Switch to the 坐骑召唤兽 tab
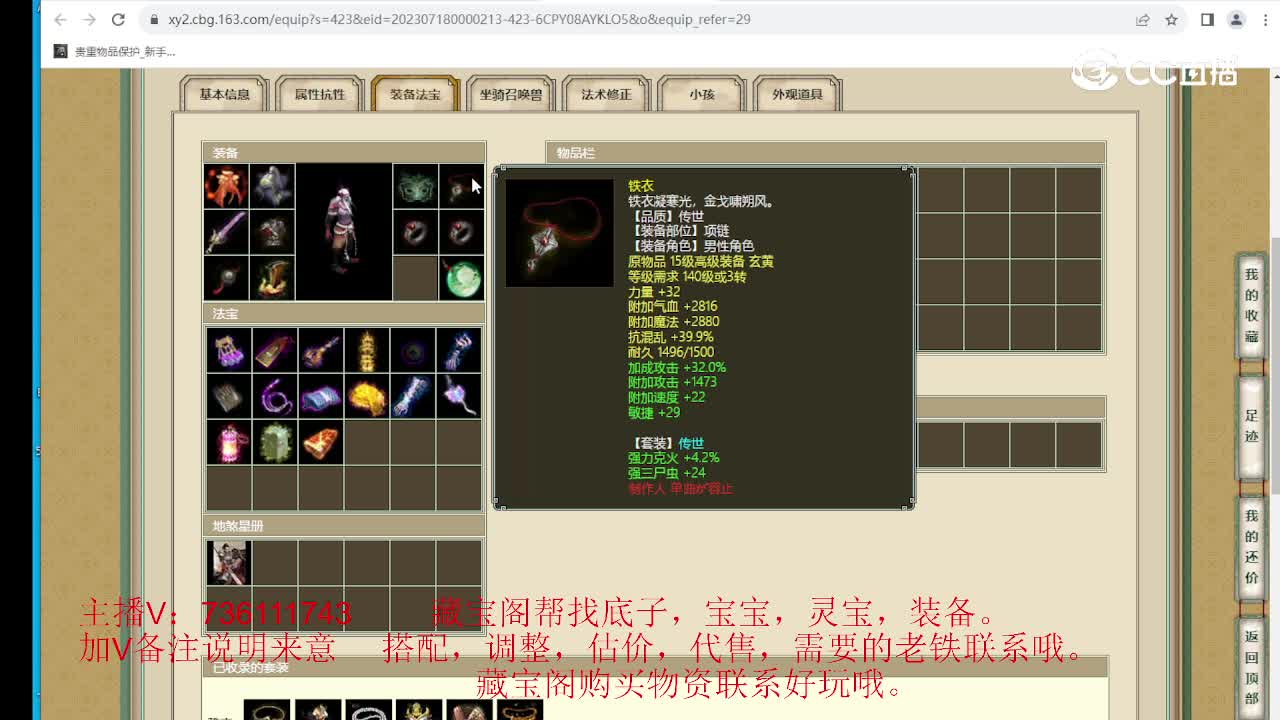 [x=511, y=94]
